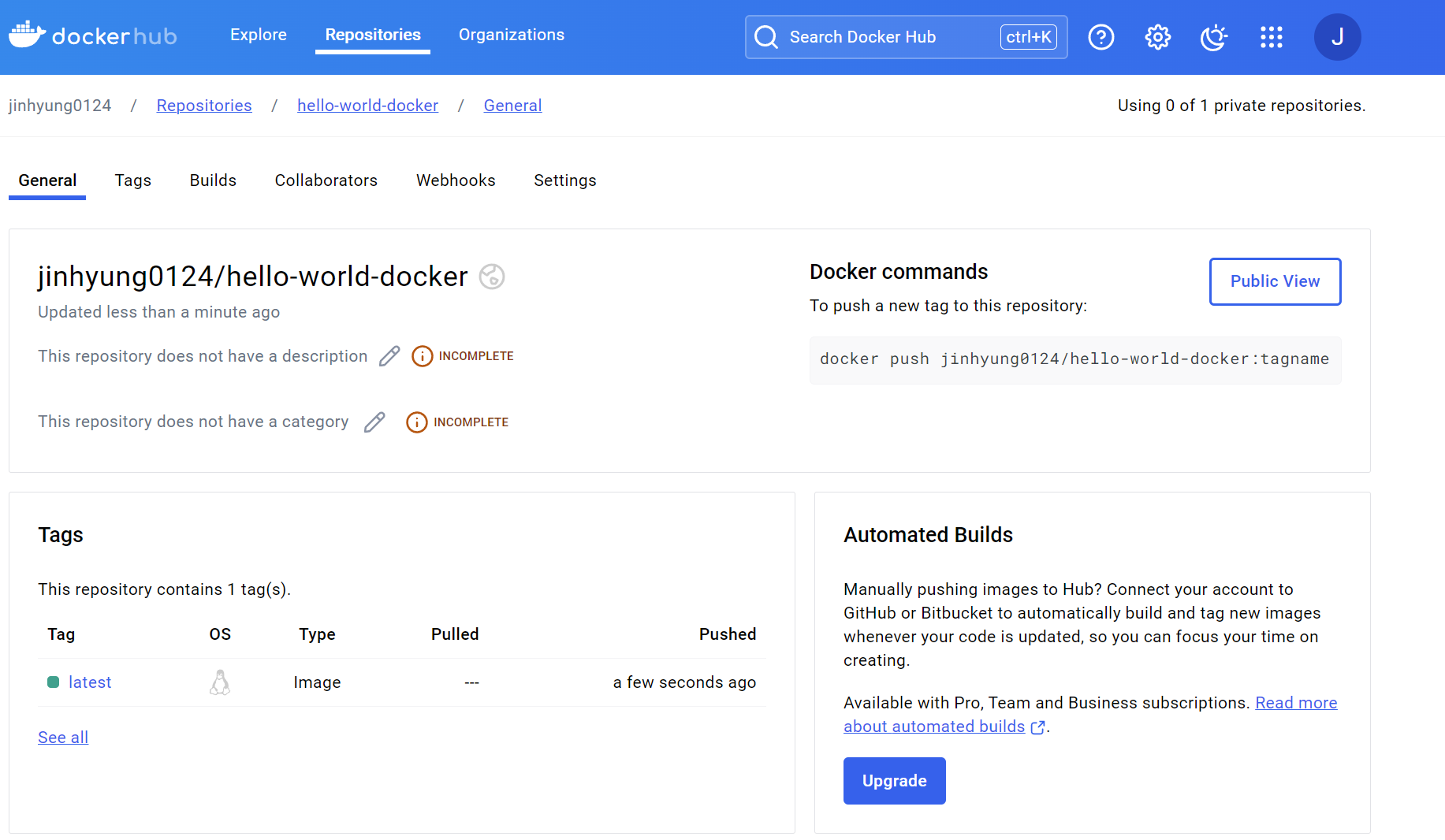
Task: Click the repository title jinhyung0124/hello-world-docker
Action: pos(253,277)
